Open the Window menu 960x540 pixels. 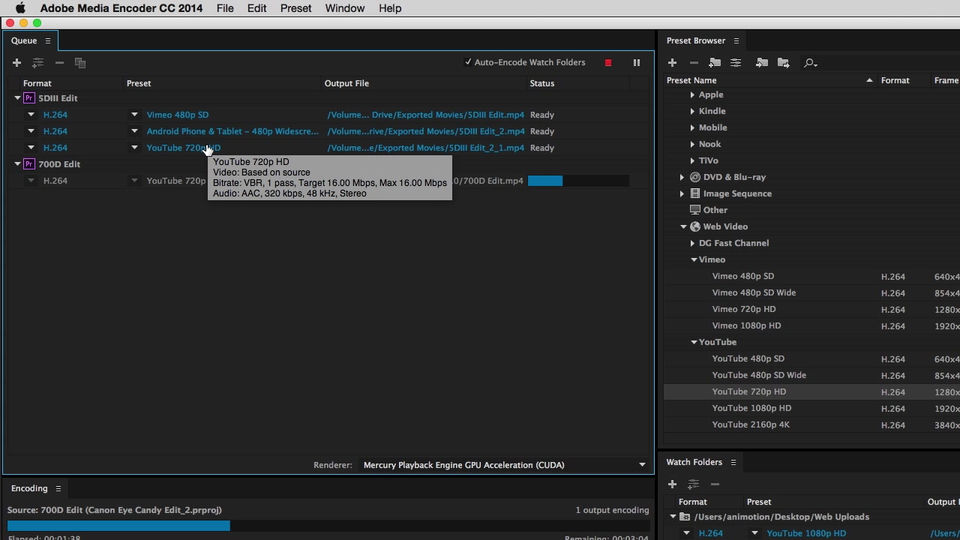pos(345,9)
